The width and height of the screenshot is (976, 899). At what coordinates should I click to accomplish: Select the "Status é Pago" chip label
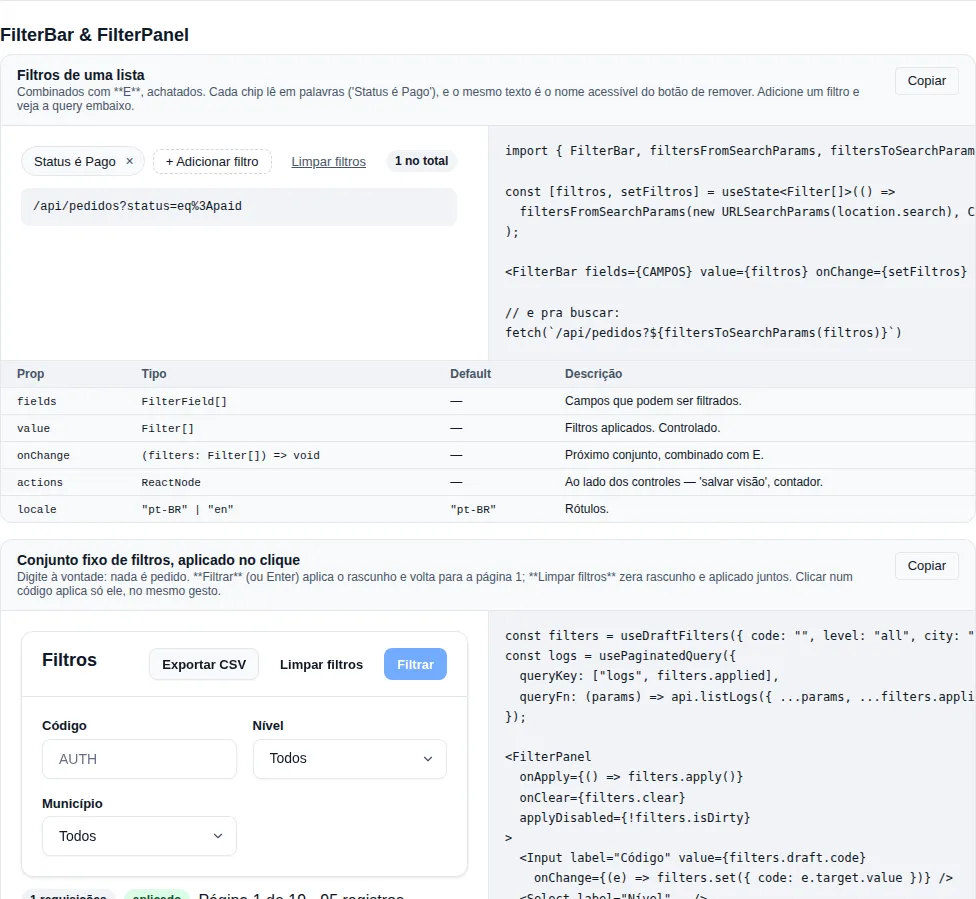tap(75, 161)
